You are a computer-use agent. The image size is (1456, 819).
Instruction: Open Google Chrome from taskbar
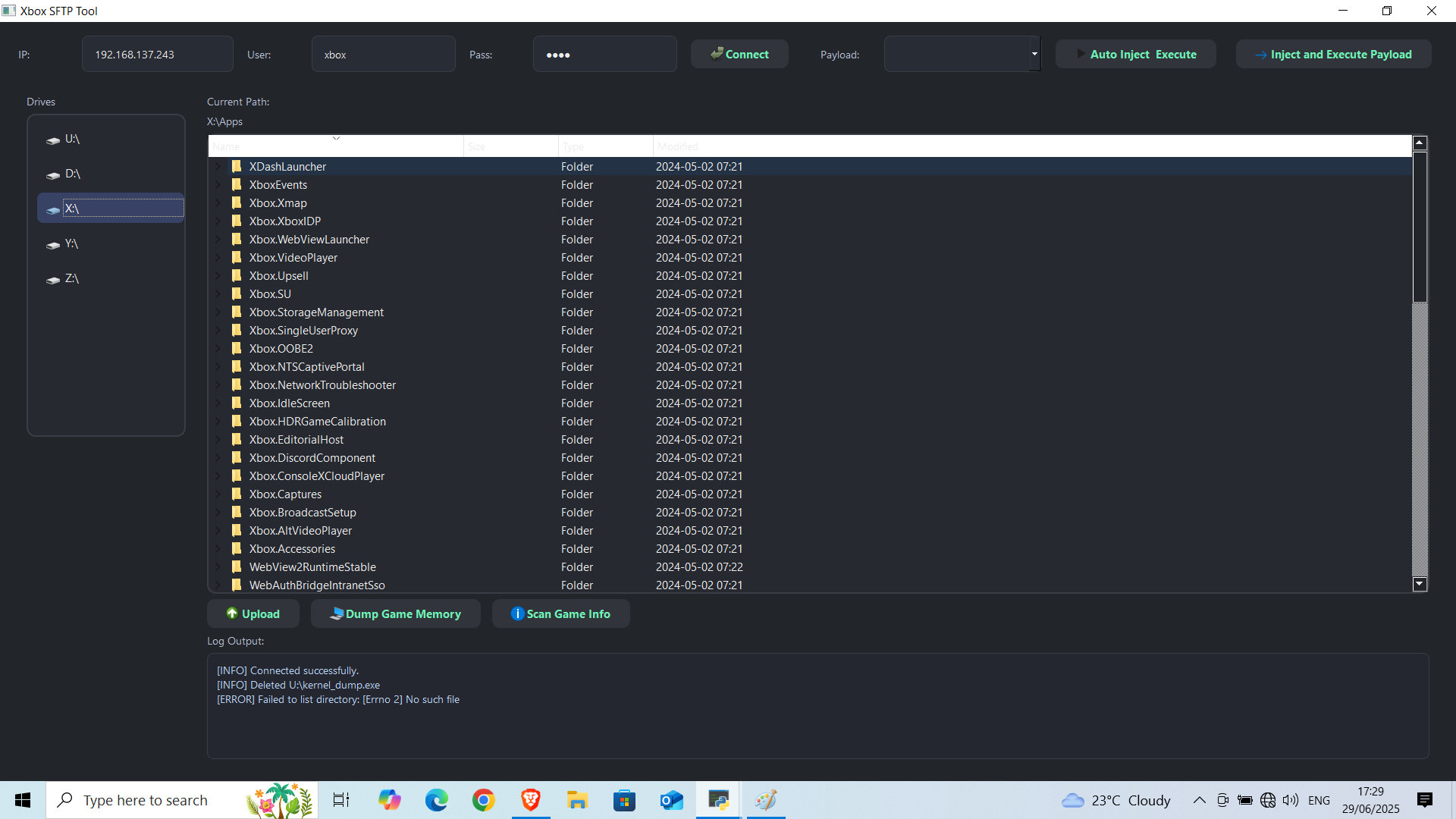pos(483,800)
